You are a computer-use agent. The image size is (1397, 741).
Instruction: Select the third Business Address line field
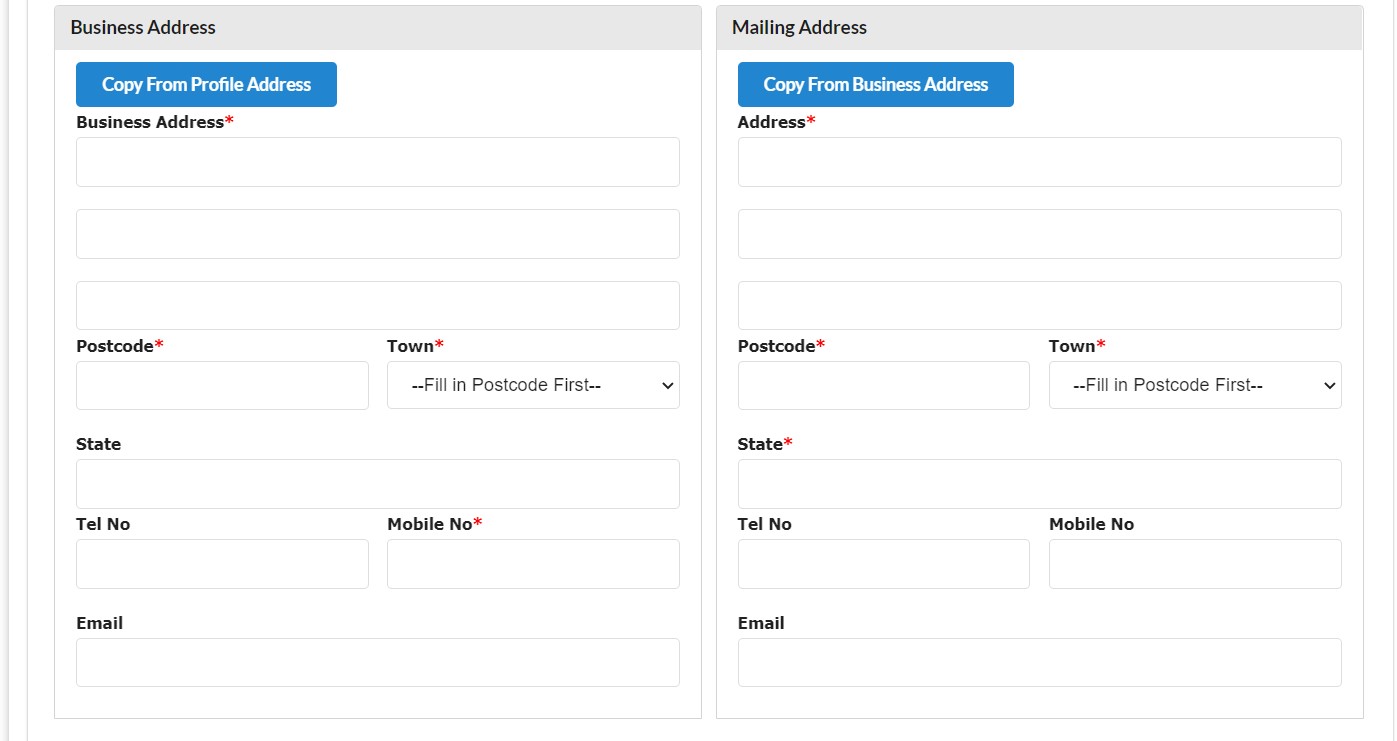pos(377,305)
